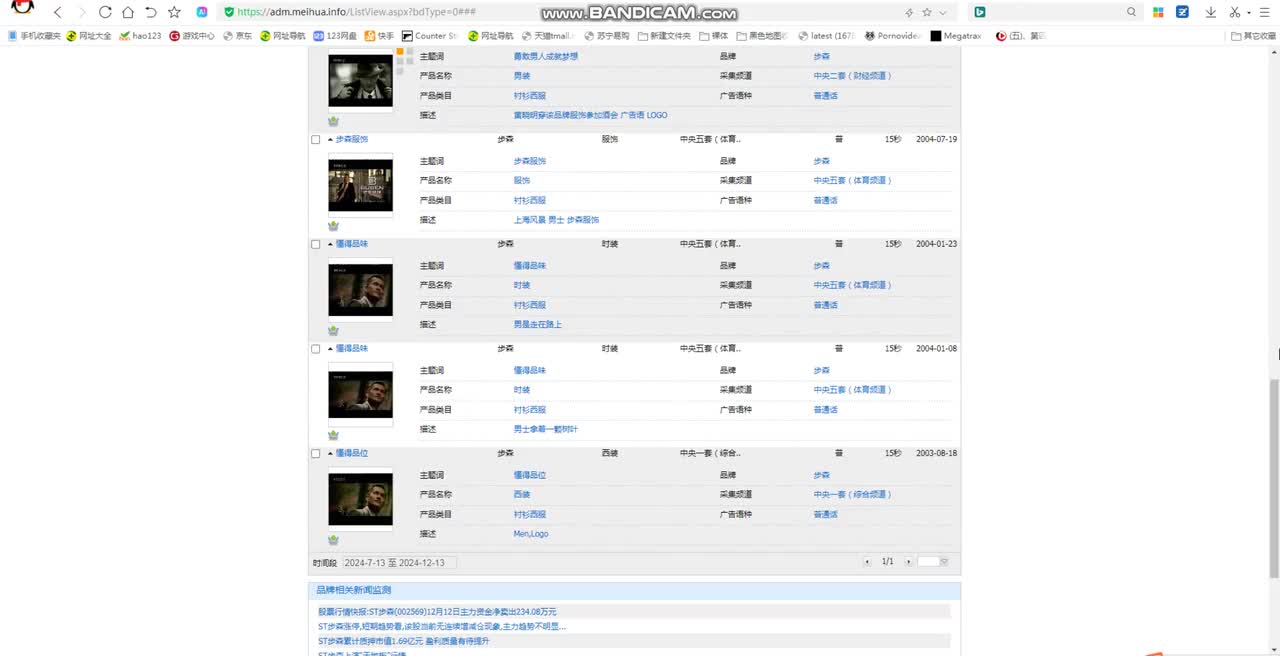
Task: Check the 懂得品位 row checkbox
Action: (x=316, y=454)
